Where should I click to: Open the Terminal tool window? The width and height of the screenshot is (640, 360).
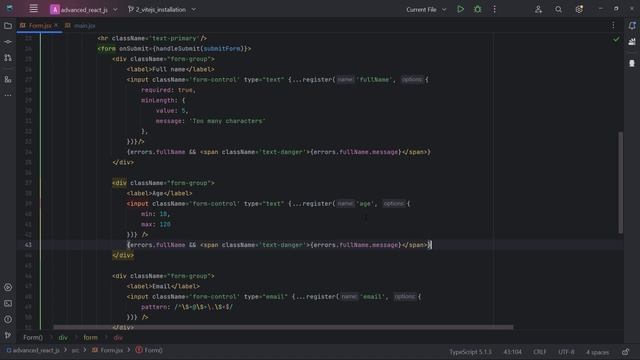tap(8, 303)
